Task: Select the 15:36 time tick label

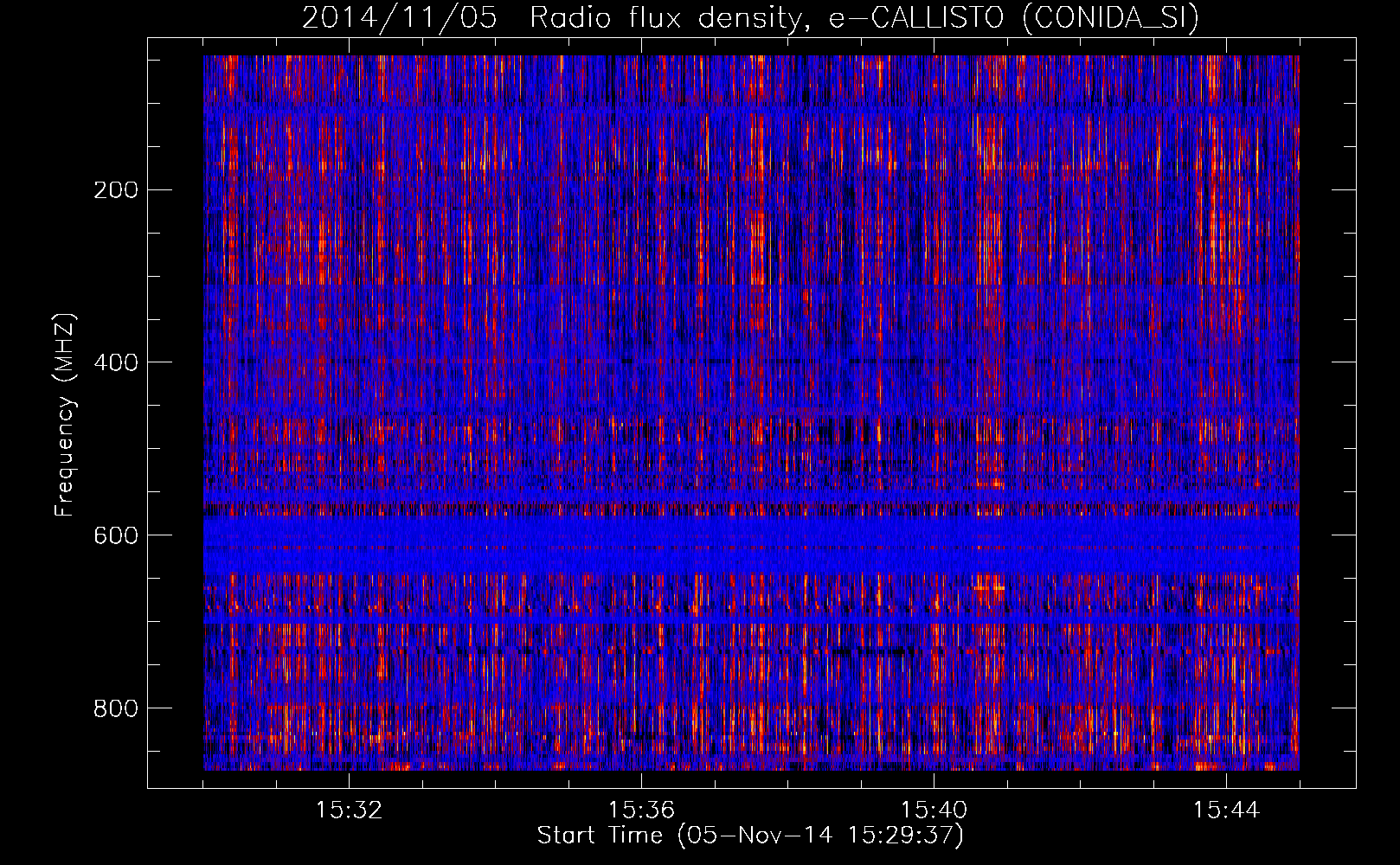Action: click(641, 811)
